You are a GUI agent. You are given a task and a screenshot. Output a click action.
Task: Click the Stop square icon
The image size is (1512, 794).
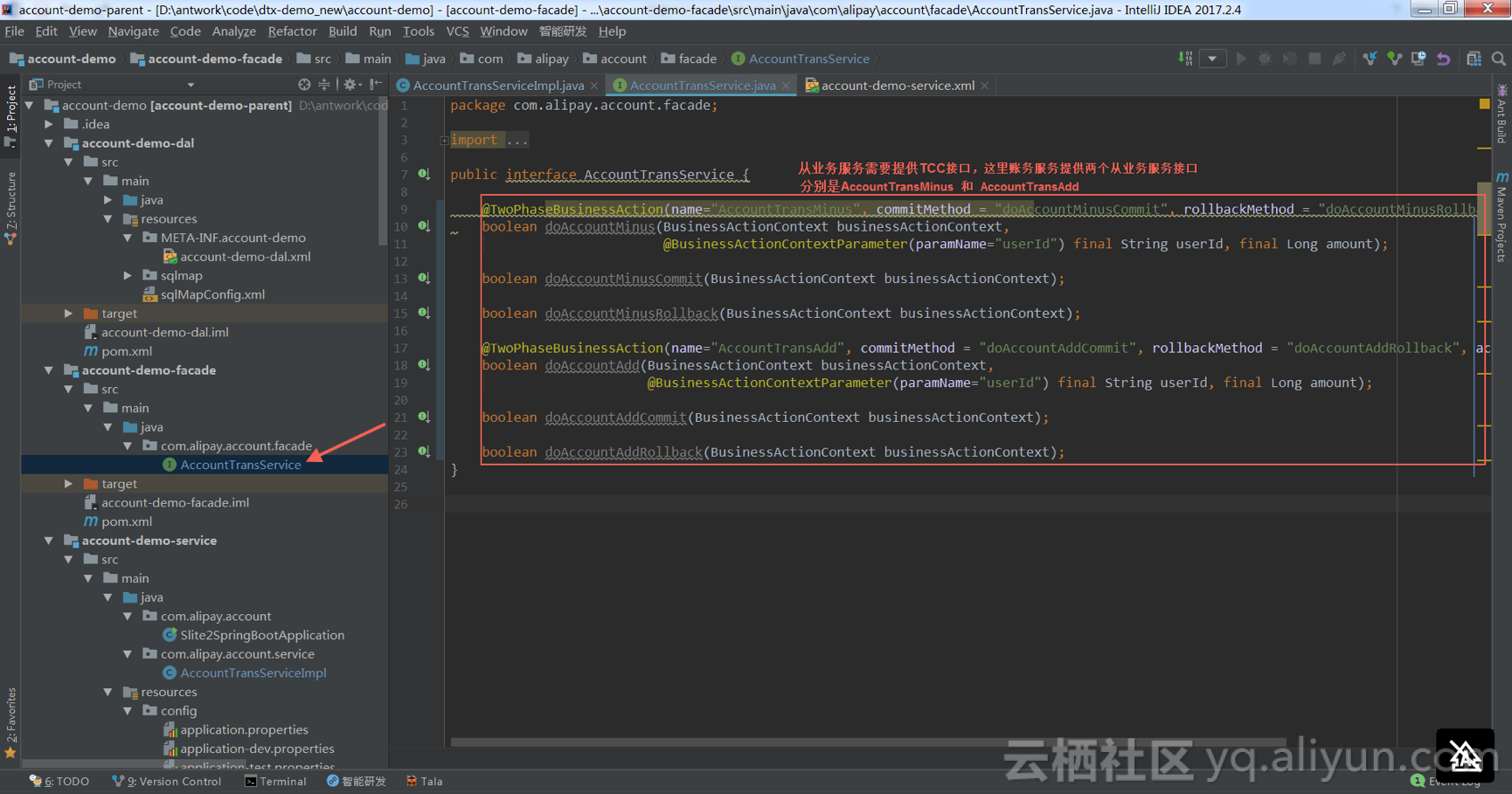[1314, 59]
